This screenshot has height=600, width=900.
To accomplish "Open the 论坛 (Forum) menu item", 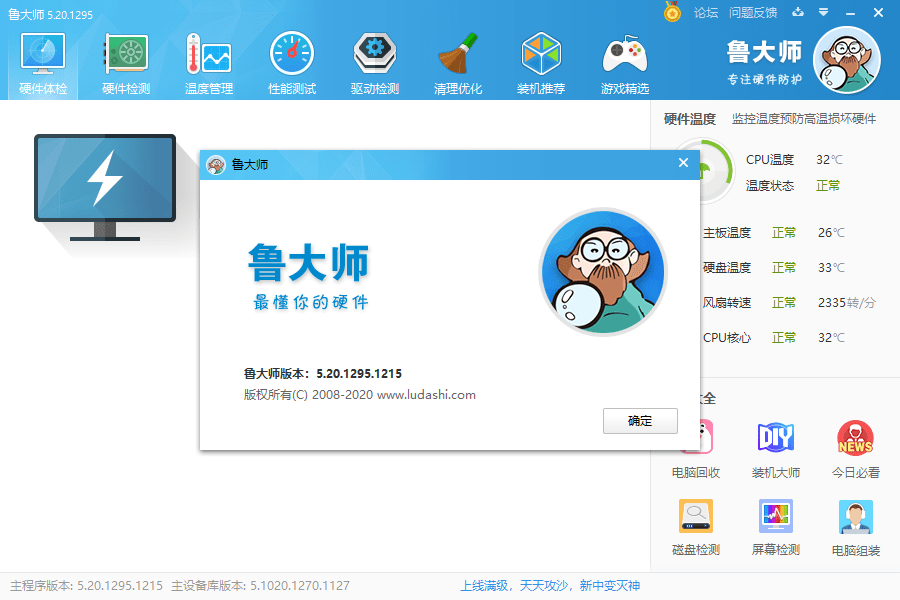I will tap(704, 13).
